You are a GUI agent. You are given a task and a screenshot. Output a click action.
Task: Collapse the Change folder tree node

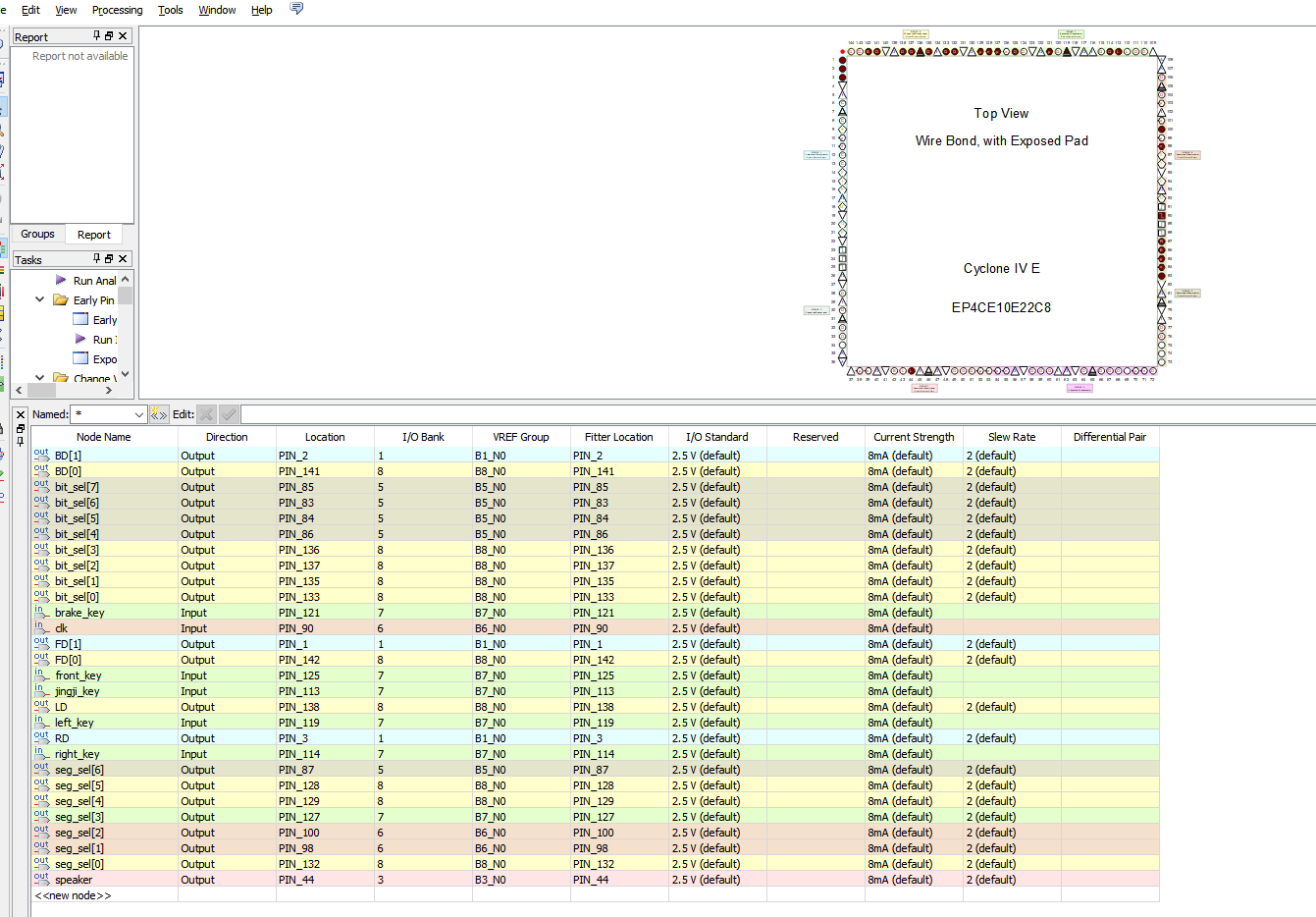[x=39, y=377]
